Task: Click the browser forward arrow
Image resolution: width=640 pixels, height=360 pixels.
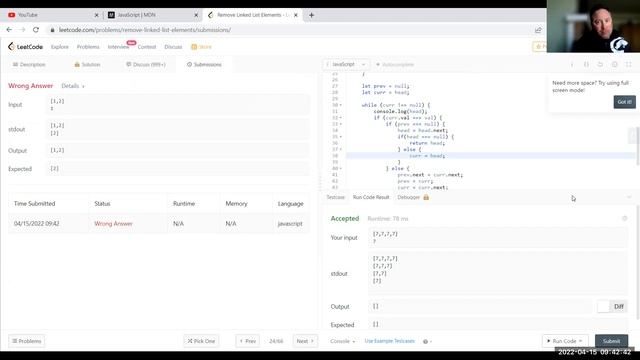Action: (22, 30)
